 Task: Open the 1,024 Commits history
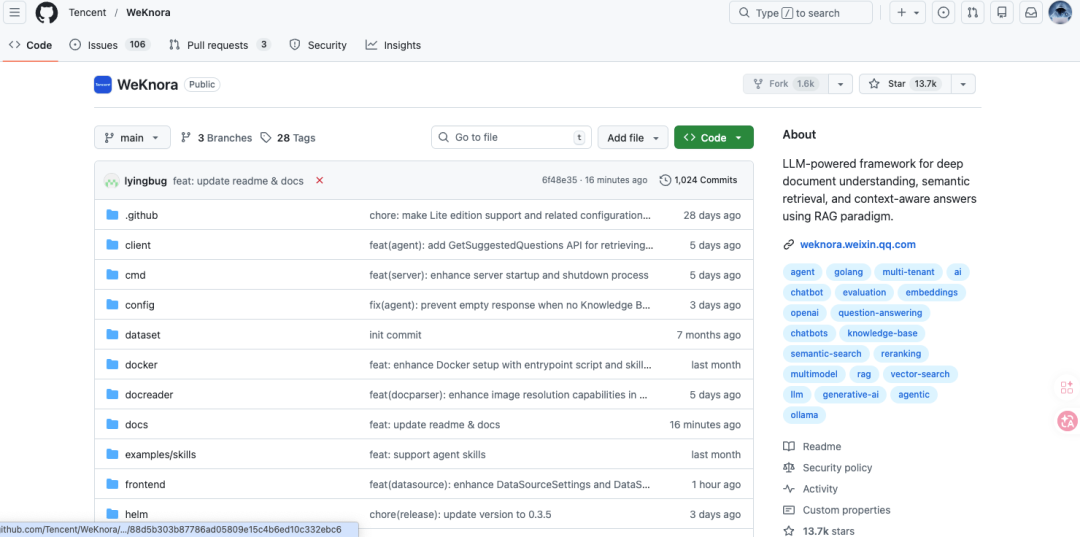(698, 180)
